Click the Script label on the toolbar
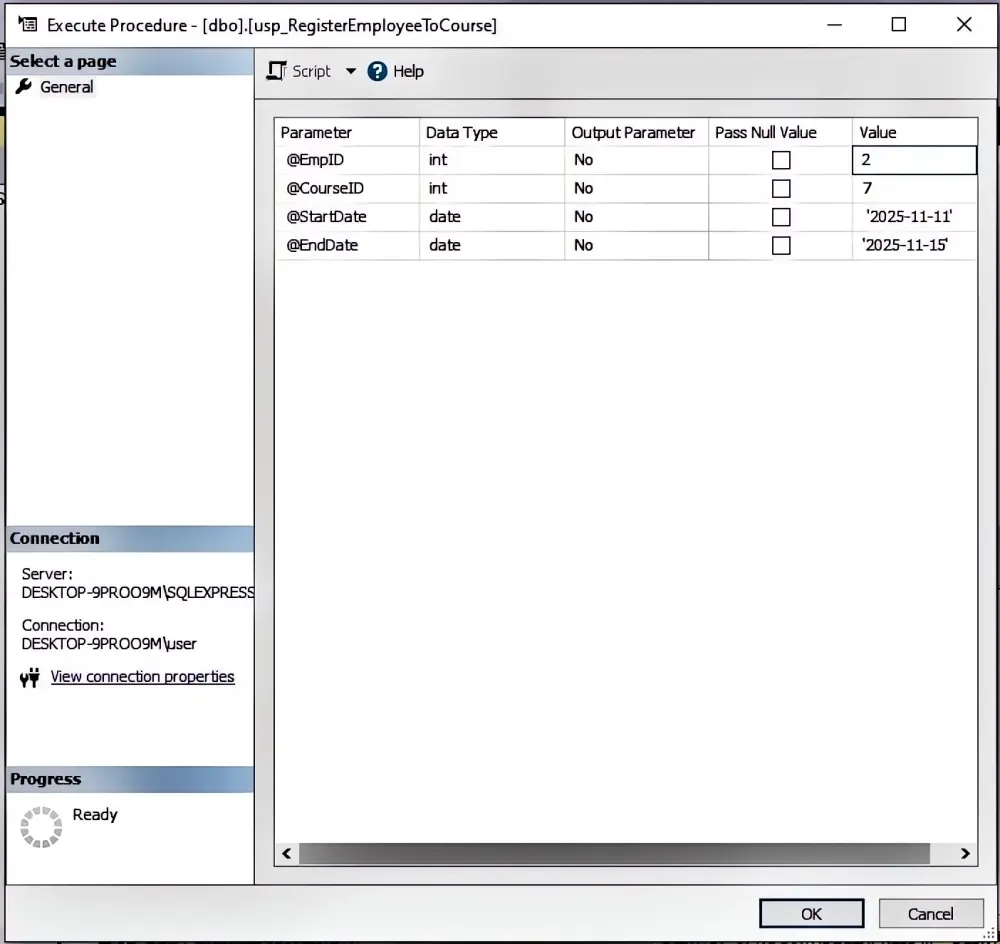The height and width of the screenshot is (944, 1000). [x=310, y=70]
